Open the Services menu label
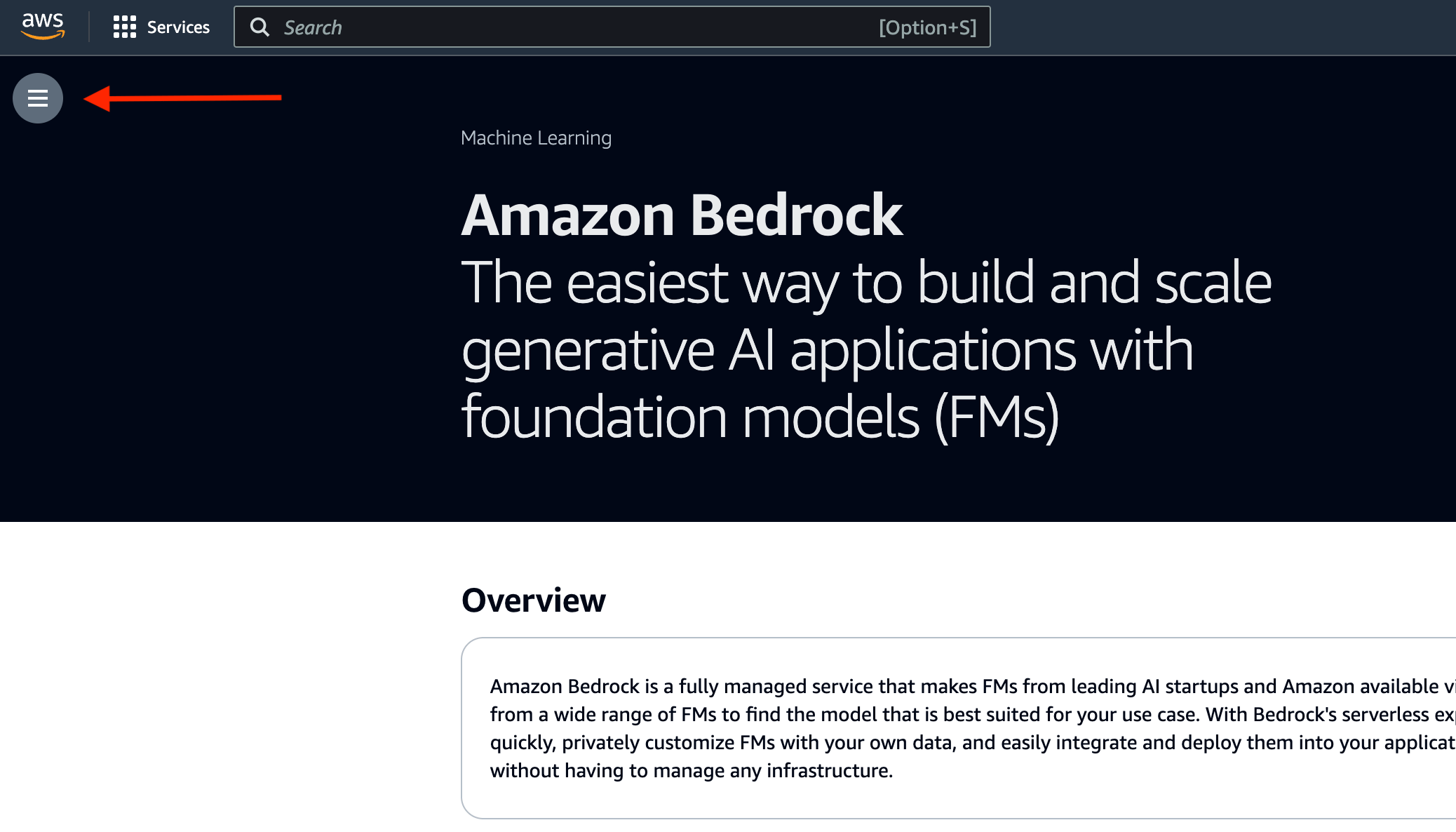Image resolution: width=1456 pixels, height=832 pixels. click(178, 27)
